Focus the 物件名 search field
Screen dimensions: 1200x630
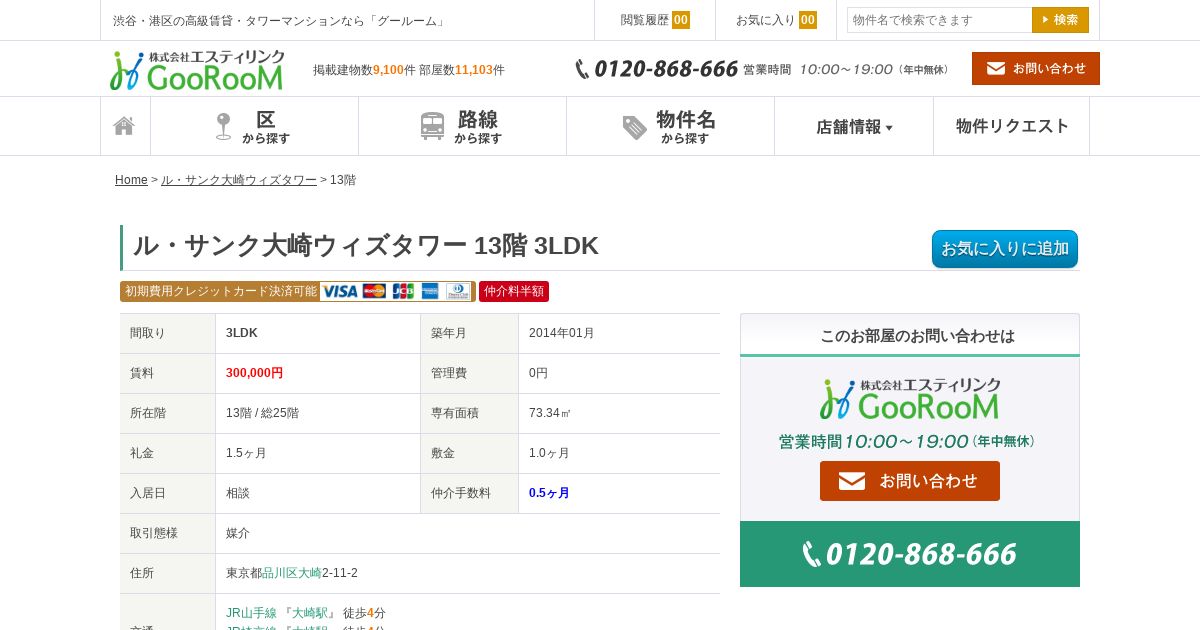point(939,20)
